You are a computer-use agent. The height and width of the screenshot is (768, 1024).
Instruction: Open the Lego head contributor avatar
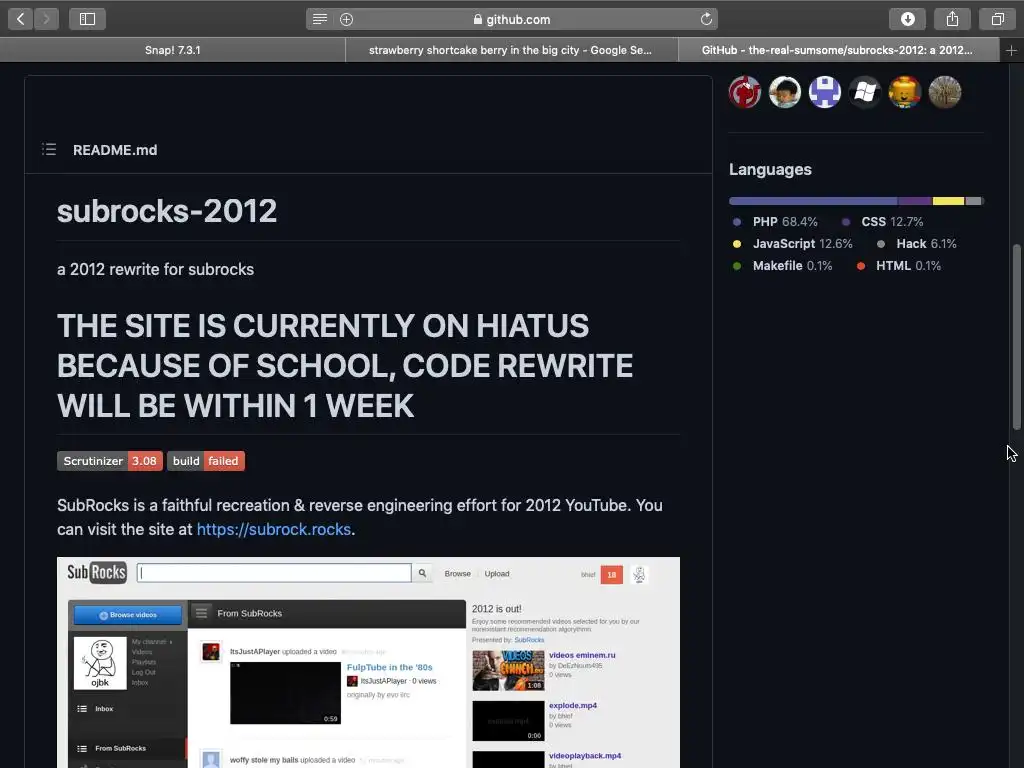[x=904, y=92]
